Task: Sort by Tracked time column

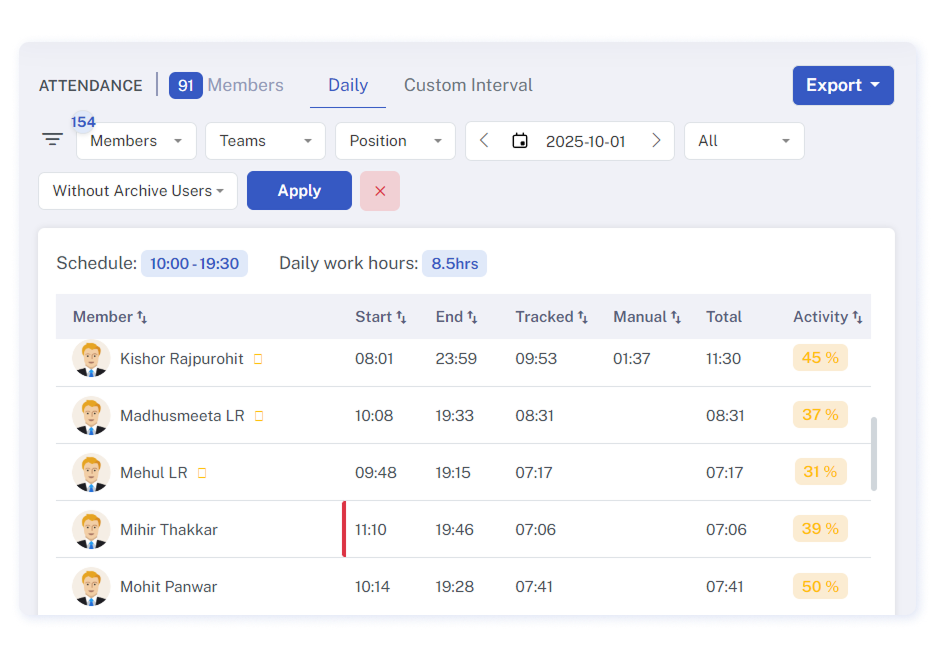Action: tap(582, 317)
